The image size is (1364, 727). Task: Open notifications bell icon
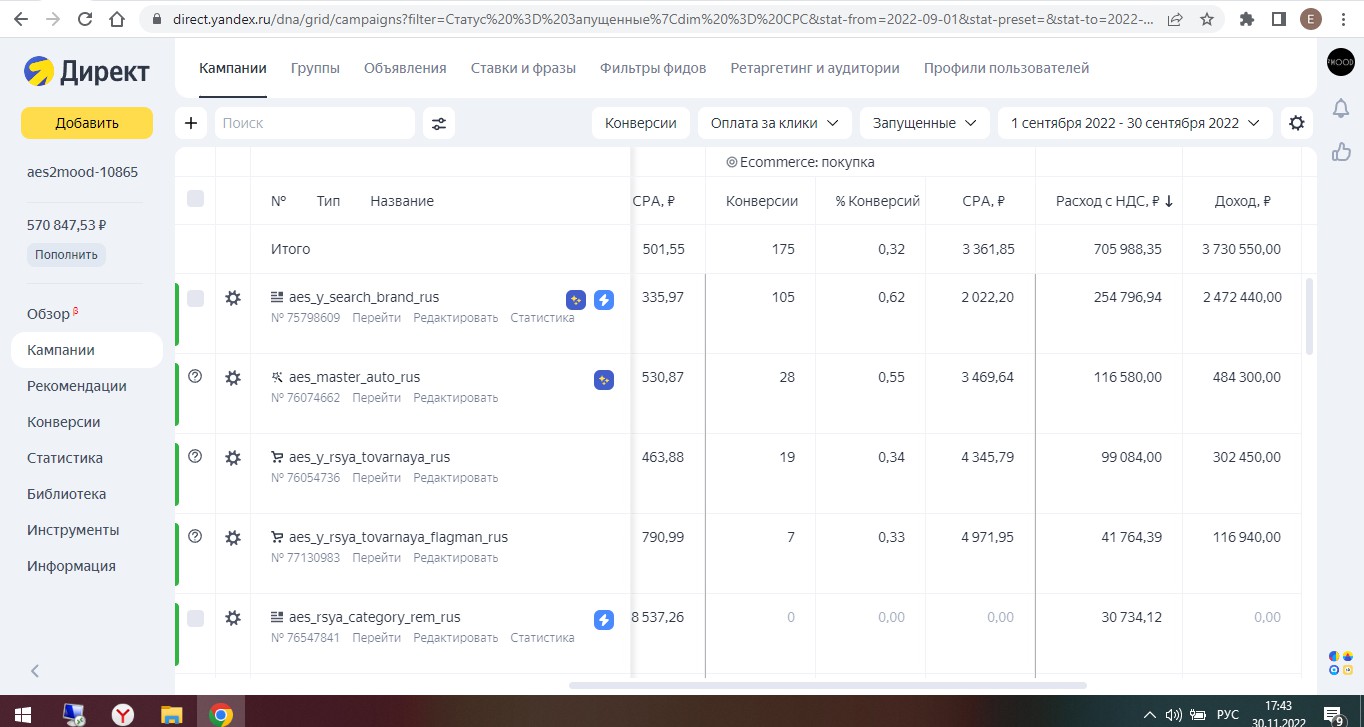[x=1341, y=108]
